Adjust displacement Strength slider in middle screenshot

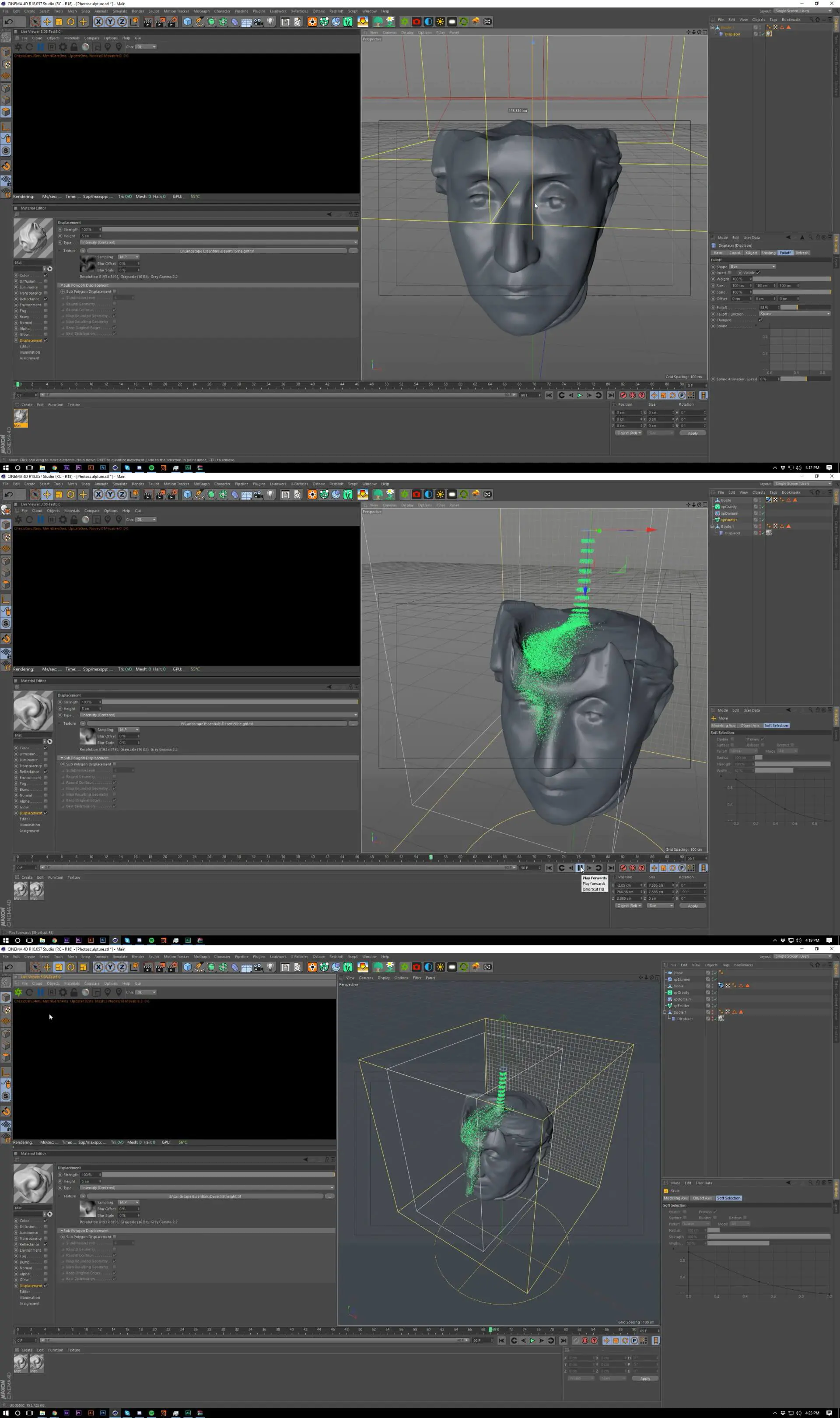pos(230,702)
